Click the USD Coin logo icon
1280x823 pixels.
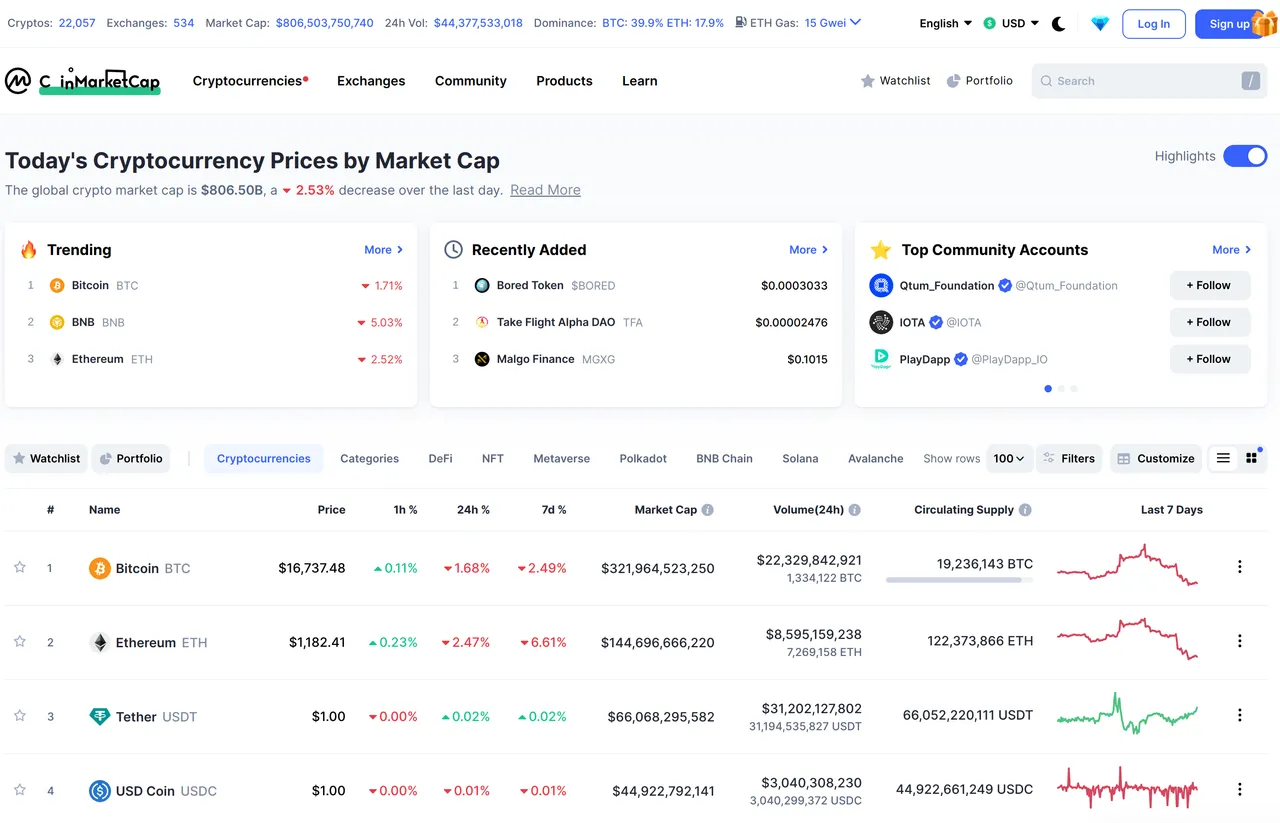pyautogui.click(x=99, y=790)
